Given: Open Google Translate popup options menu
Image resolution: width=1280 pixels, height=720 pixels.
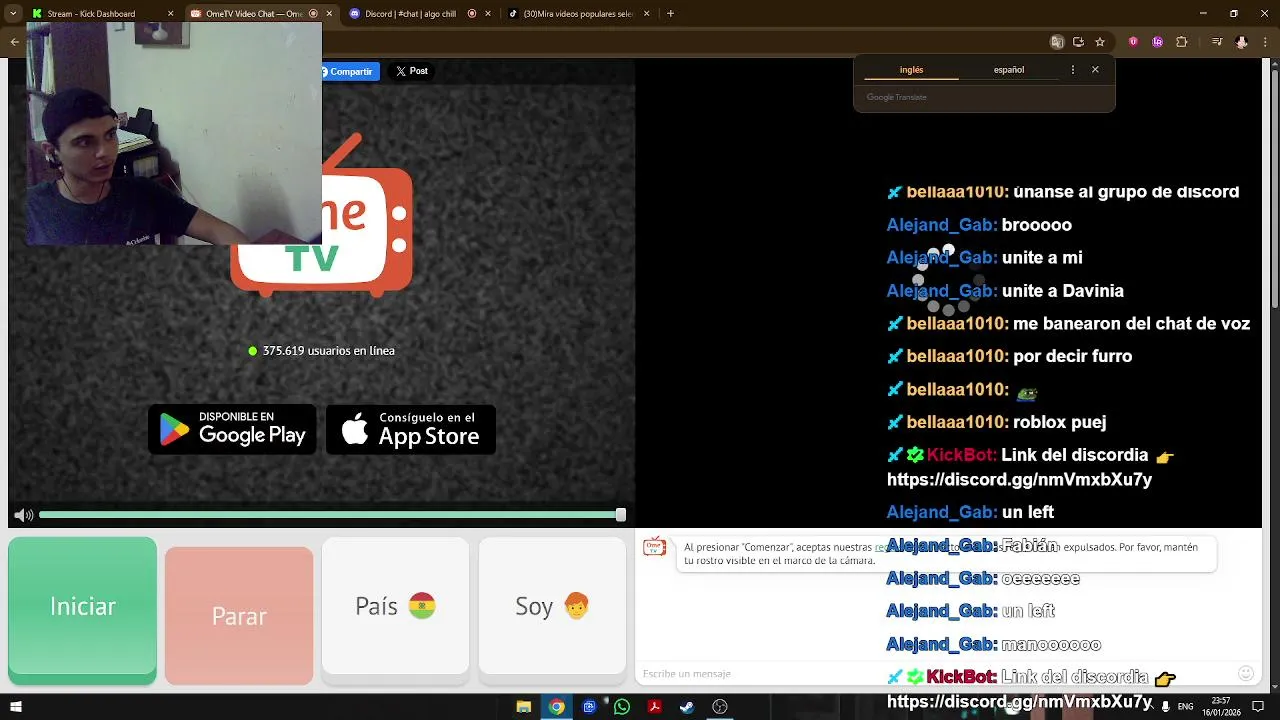Looking at the screenshot, I should (1072, 70).
